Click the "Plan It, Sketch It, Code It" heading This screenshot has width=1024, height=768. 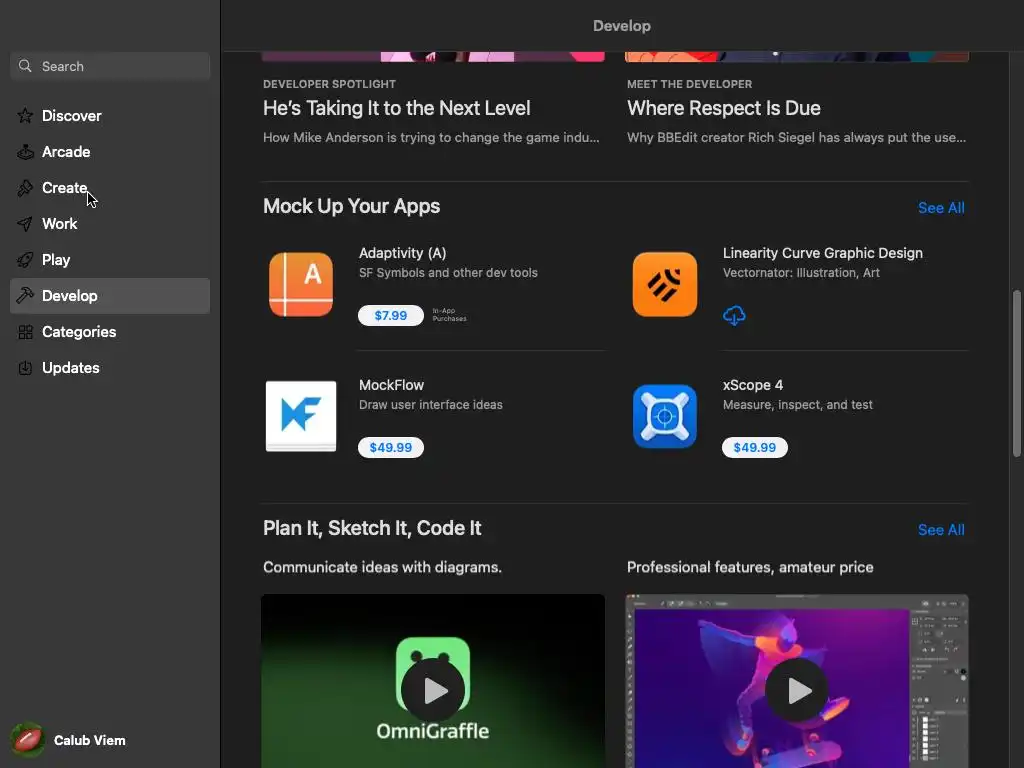pos(372,528)
